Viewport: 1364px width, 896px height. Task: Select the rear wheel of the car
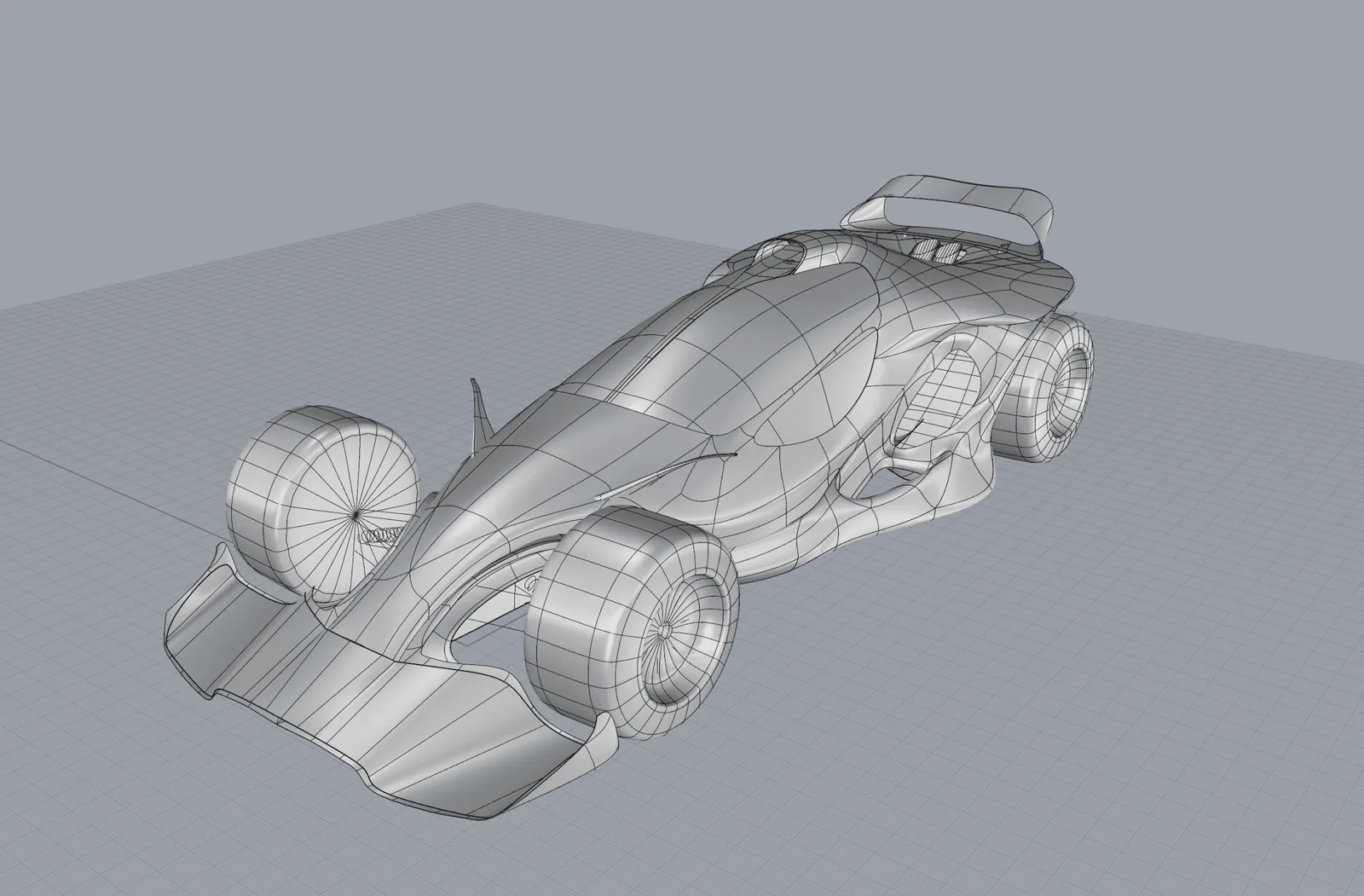(1043, 389)
